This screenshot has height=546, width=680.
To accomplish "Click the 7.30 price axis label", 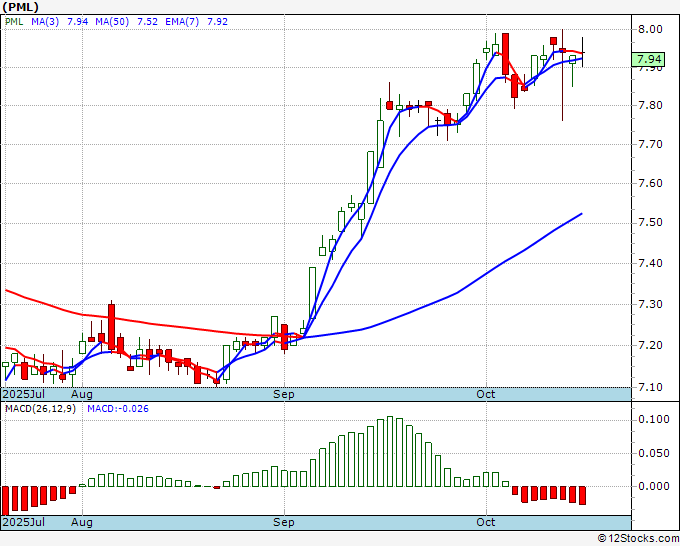I will [650, 304].
